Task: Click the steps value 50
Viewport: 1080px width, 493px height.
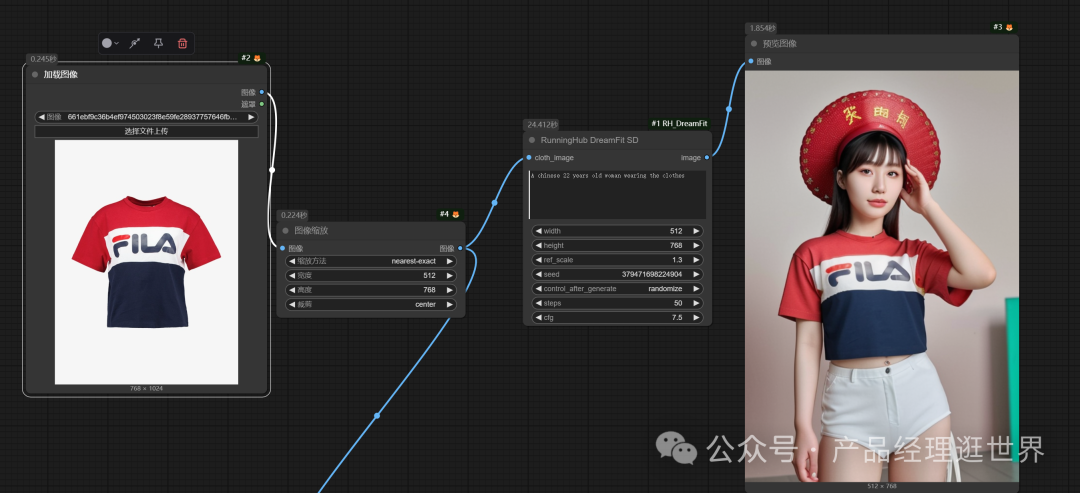Action: click(678, 303)
